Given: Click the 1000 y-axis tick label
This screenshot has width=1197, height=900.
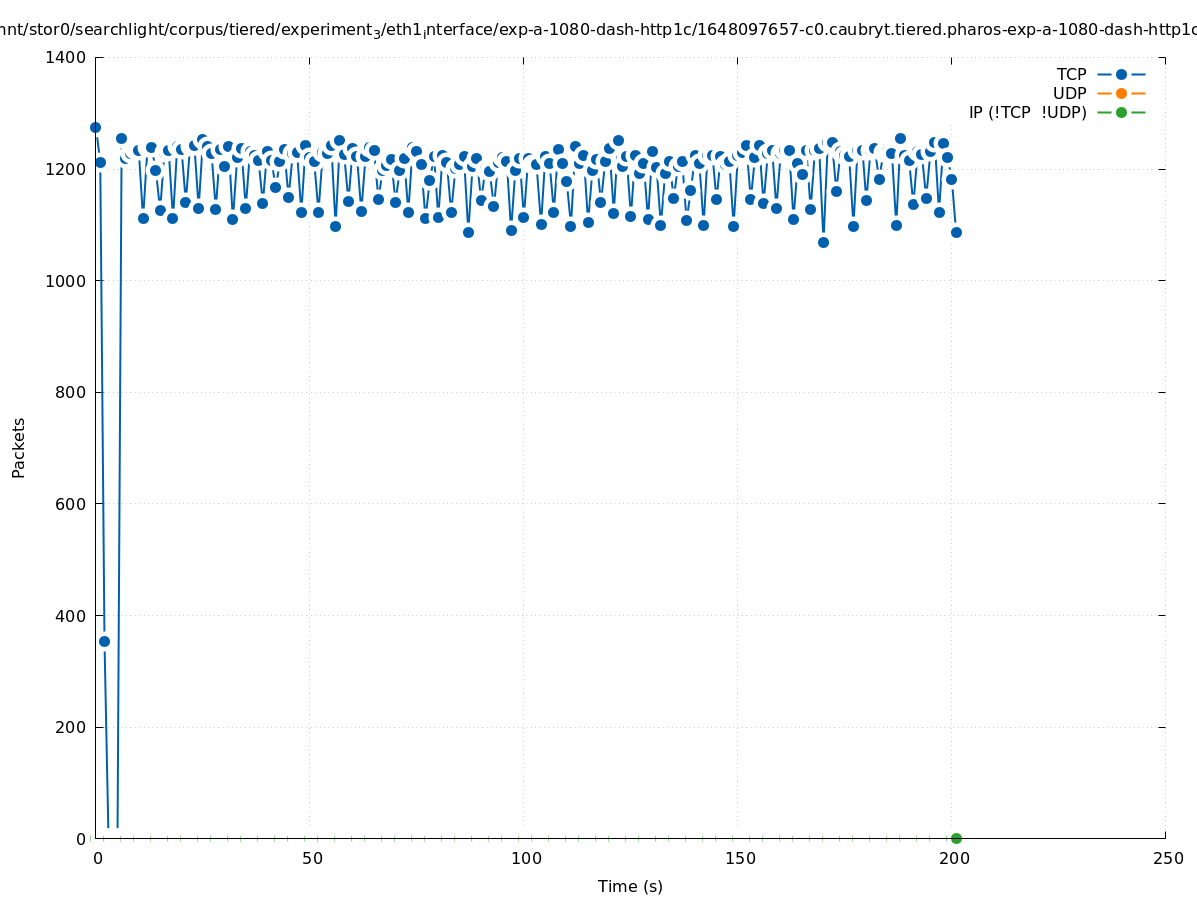Looking at the screenshot, I should pyautogui.click(x=65, y=281).
